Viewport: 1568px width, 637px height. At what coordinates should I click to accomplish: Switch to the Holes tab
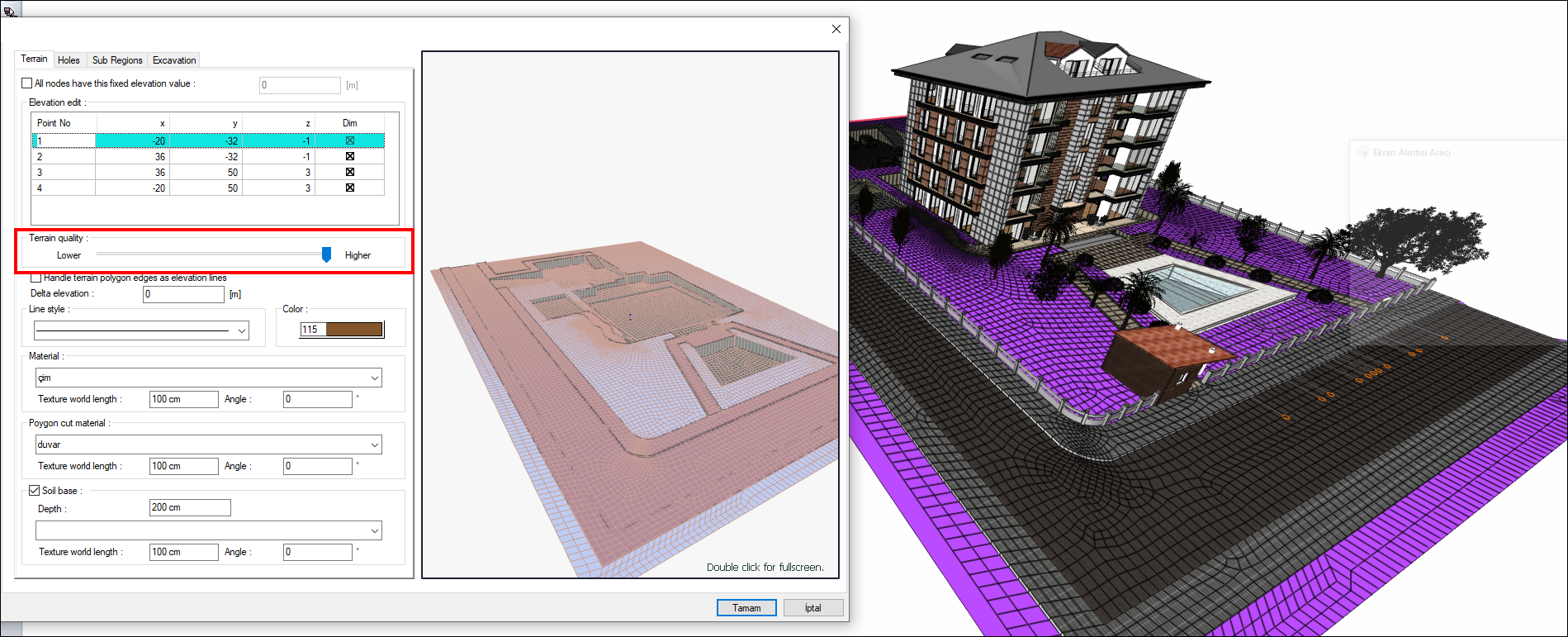tap(69, 60)
